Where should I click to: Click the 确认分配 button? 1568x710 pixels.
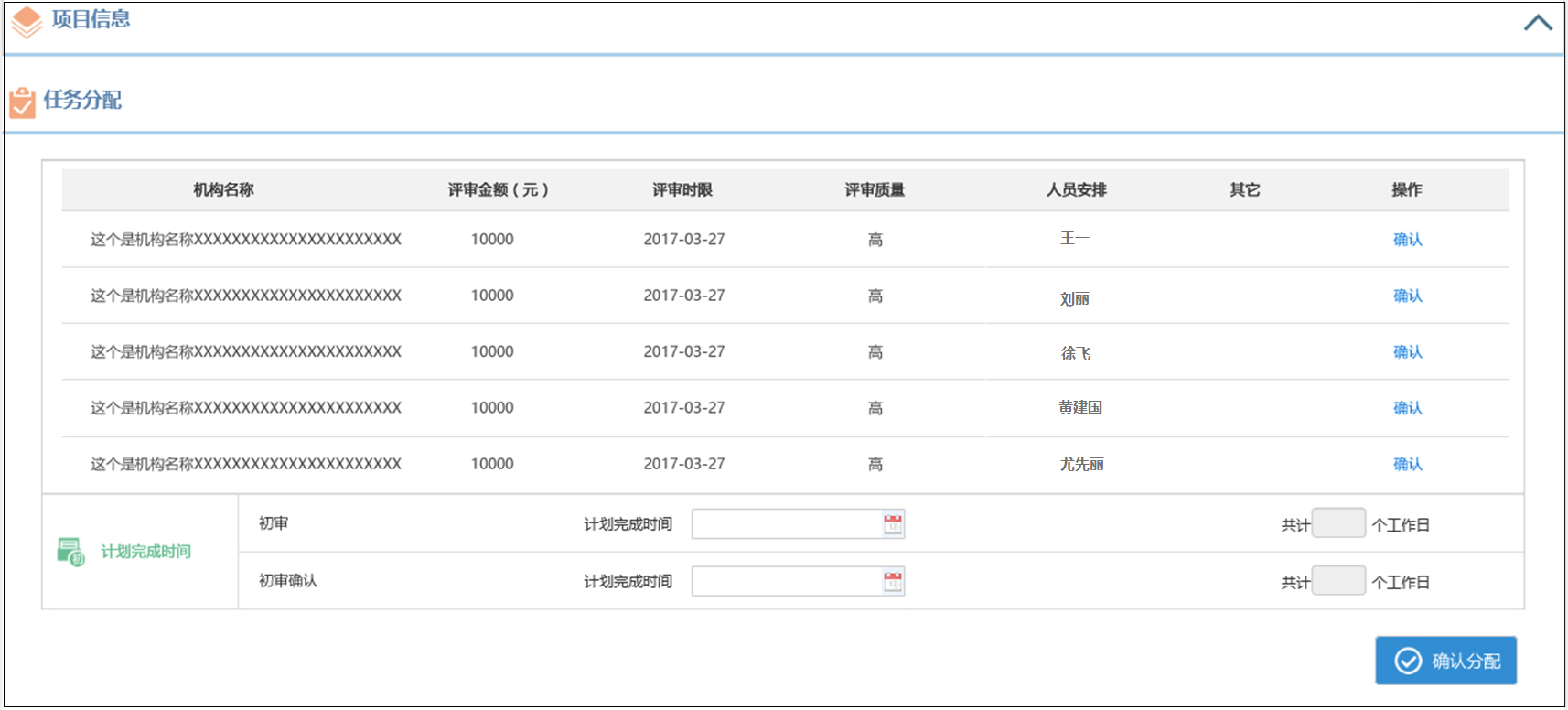1445,661
